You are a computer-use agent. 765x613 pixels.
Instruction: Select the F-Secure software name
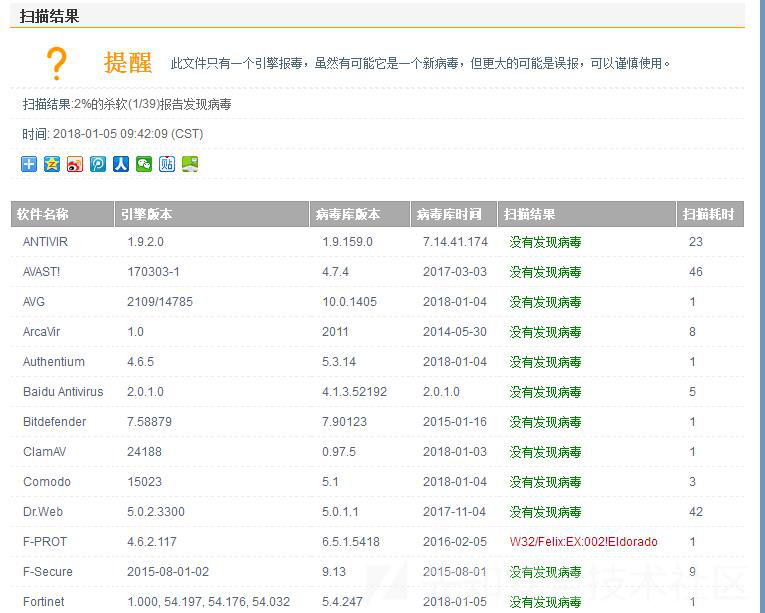coord(48,572)
